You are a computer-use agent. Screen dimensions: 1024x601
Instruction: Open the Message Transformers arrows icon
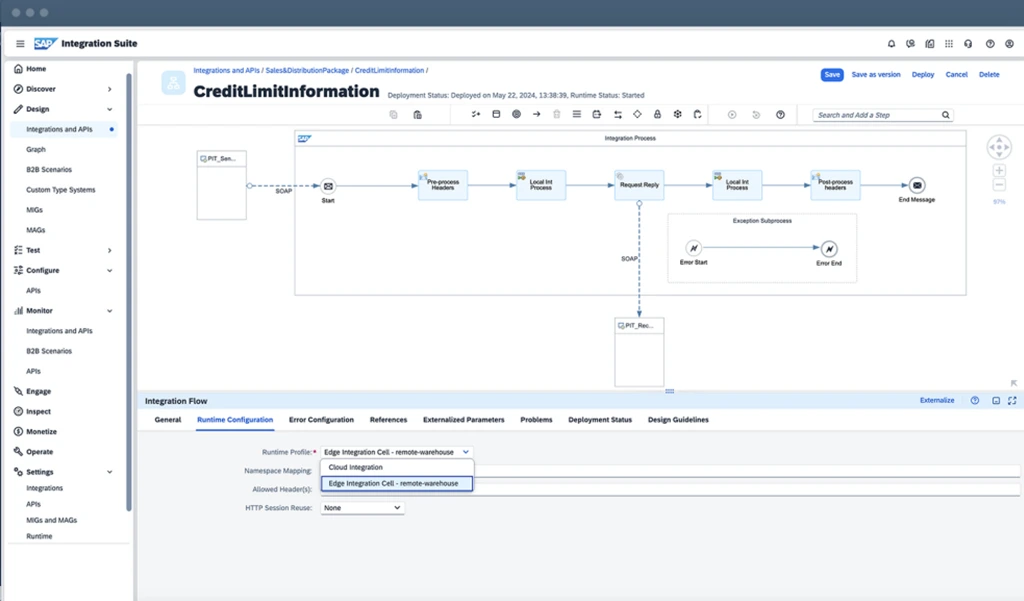[618, 114]
